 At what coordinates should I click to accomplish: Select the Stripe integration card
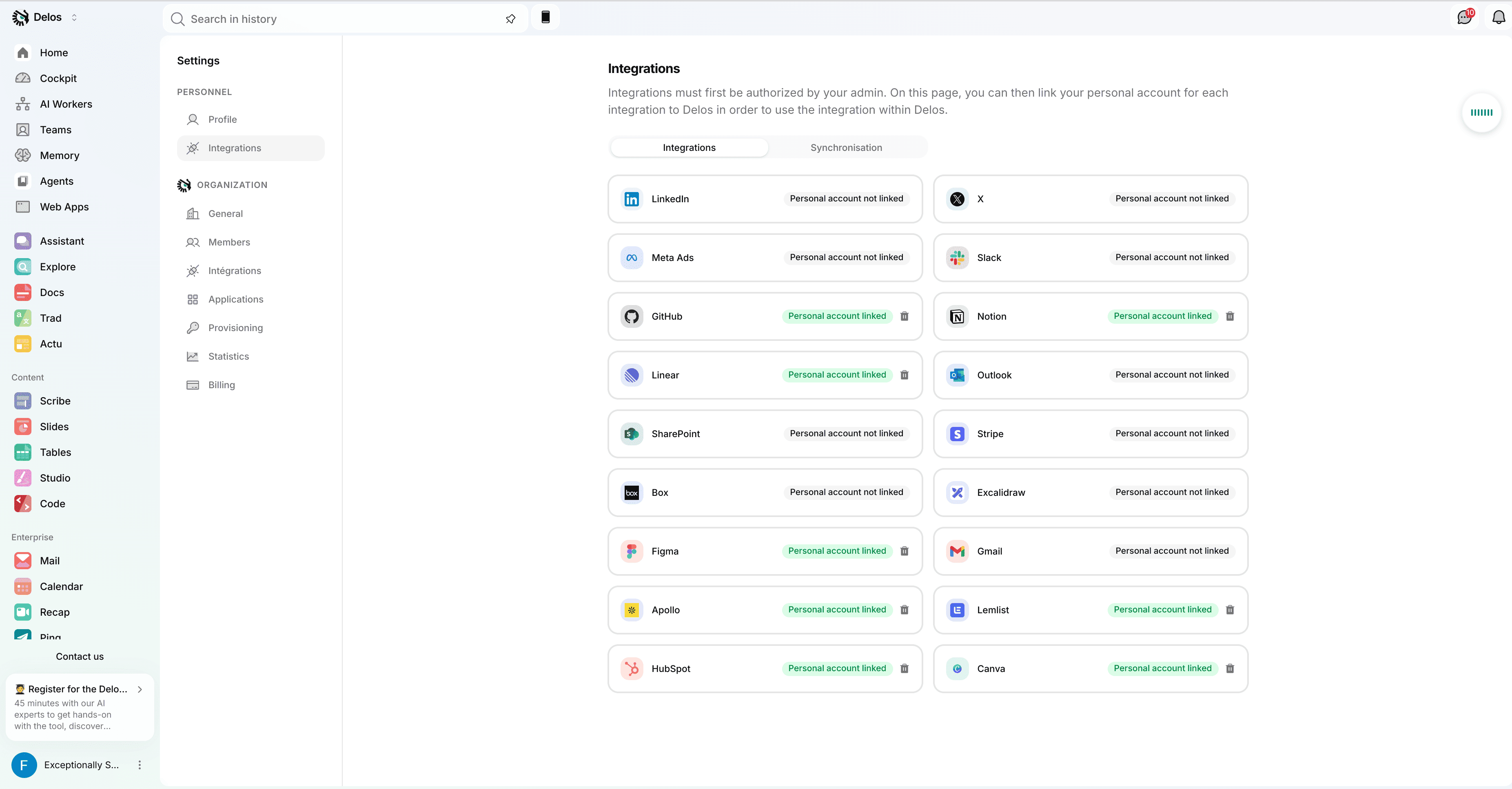(x=1091, y=434)
